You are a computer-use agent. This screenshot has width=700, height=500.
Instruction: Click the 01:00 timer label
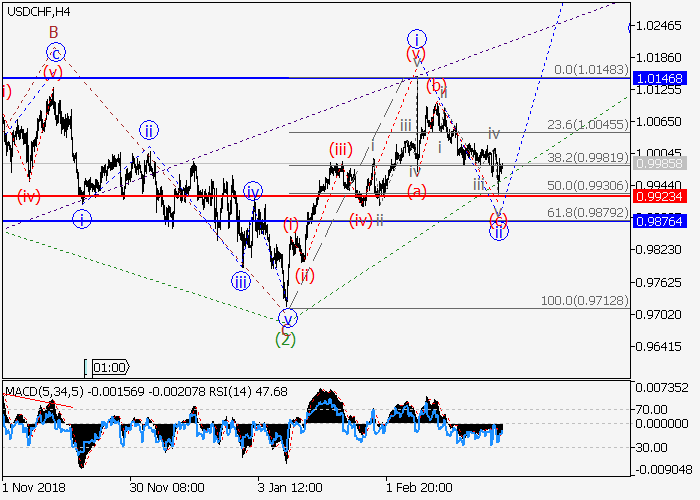tap(109, 367)
